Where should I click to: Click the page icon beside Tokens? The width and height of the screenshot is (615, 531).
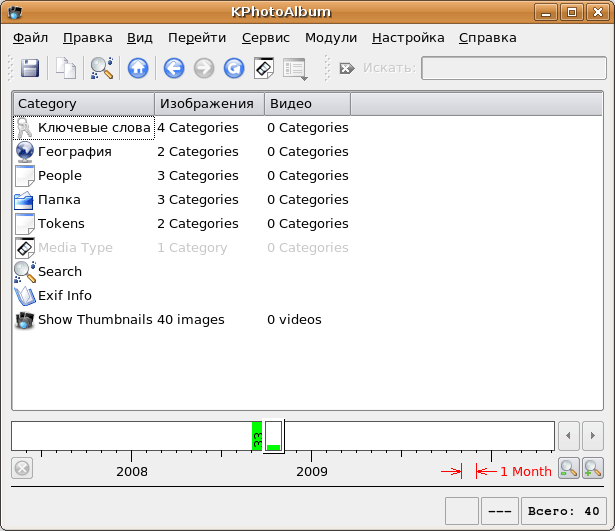[x=25, y=224]
